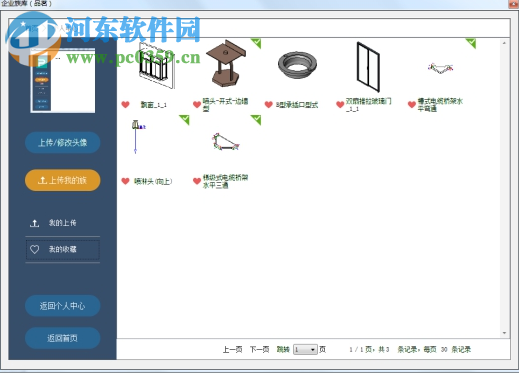Click the 上传/修改头像 button
Screen dimensions: 519x376
63,143
